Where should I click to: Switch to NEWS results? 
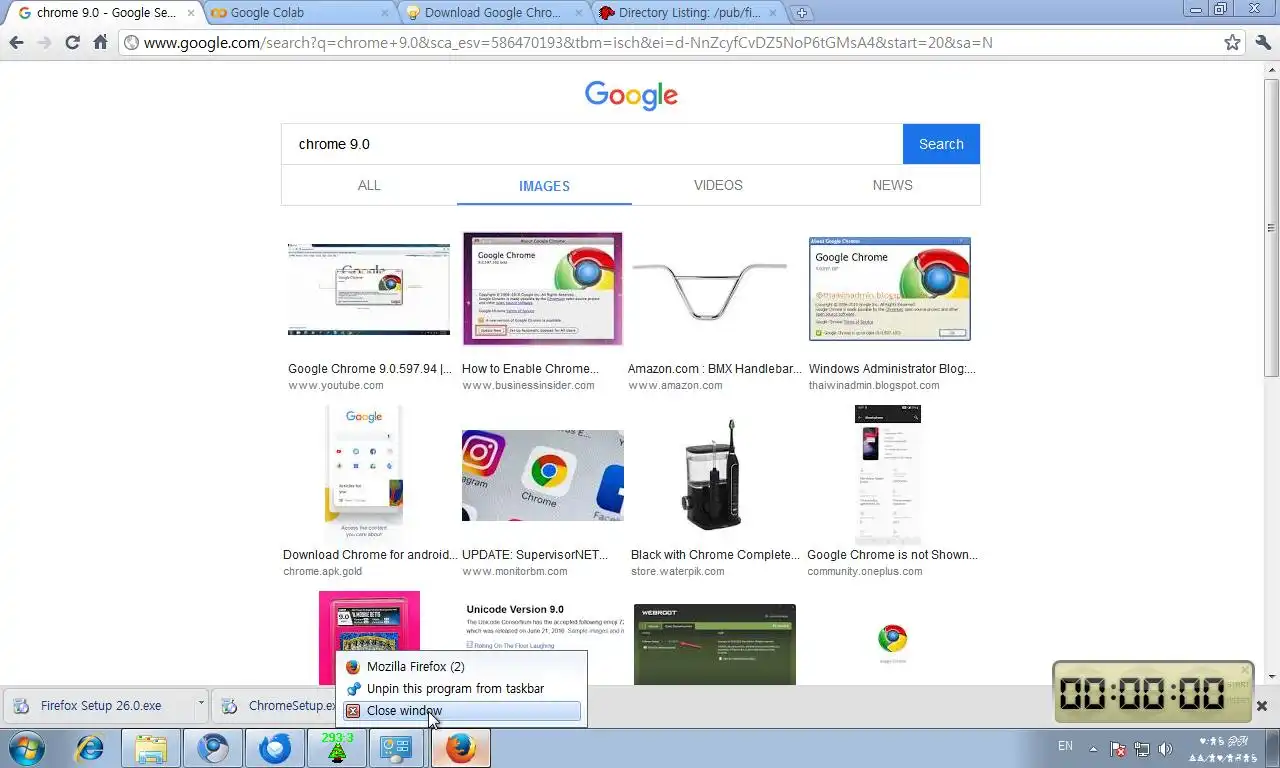(x=892, y=185)
